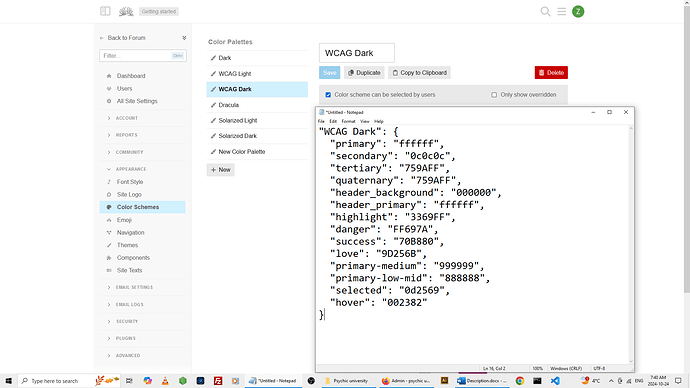Viewport: 690px width, 388px height.
Task: Click the pencil icon beside Dracula palette
Action: (x=213, y=105)
